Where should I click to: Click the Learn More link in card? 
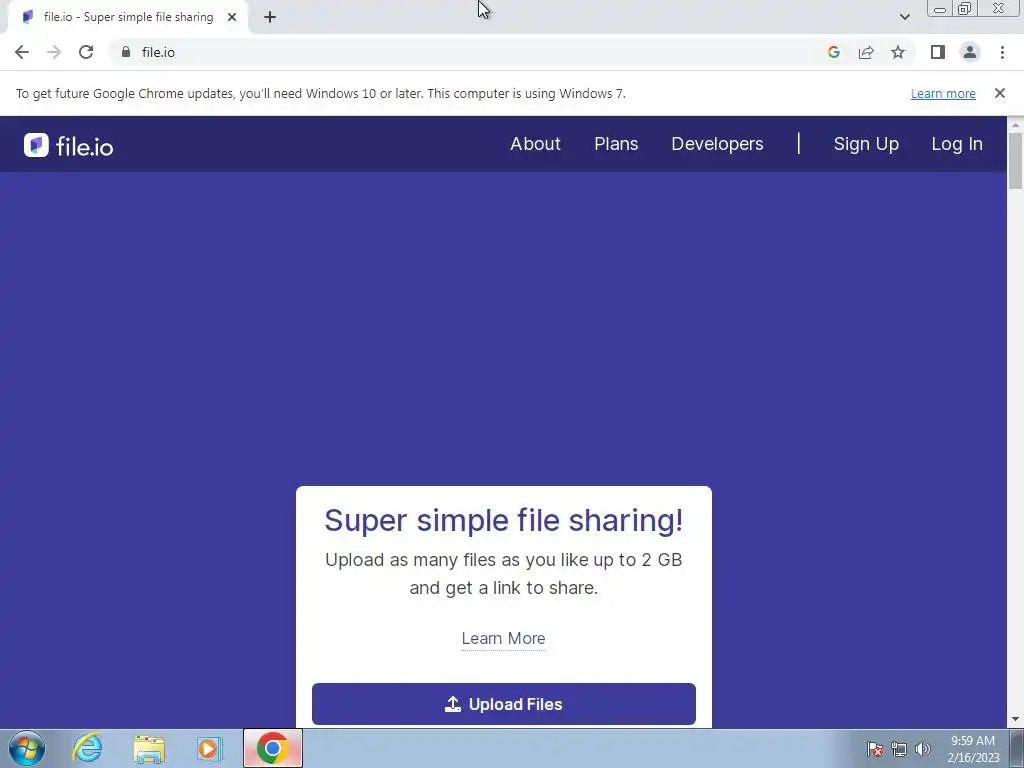504,638
